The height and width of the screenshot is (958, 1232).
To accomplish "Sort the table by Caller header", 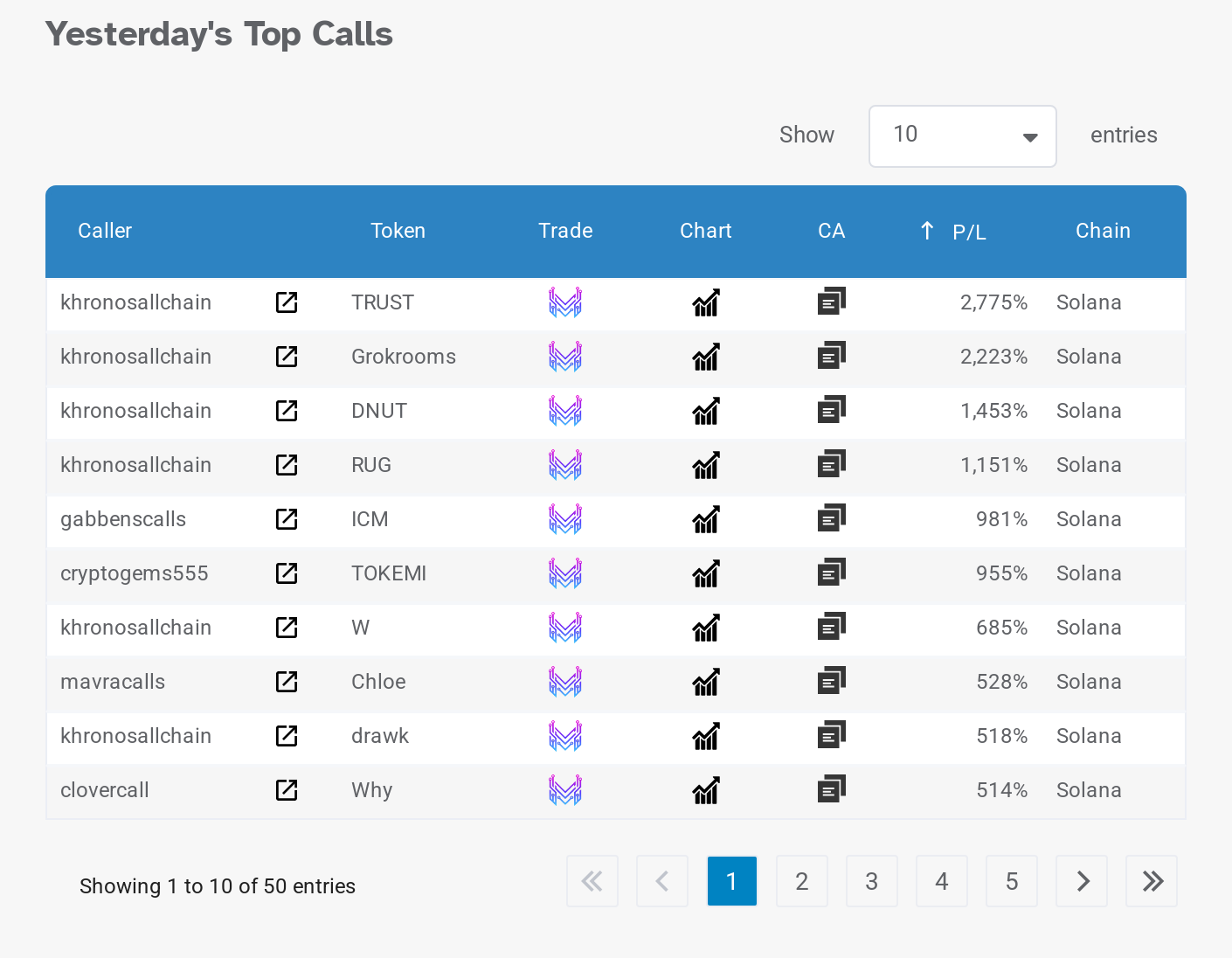I will [105, 231].
